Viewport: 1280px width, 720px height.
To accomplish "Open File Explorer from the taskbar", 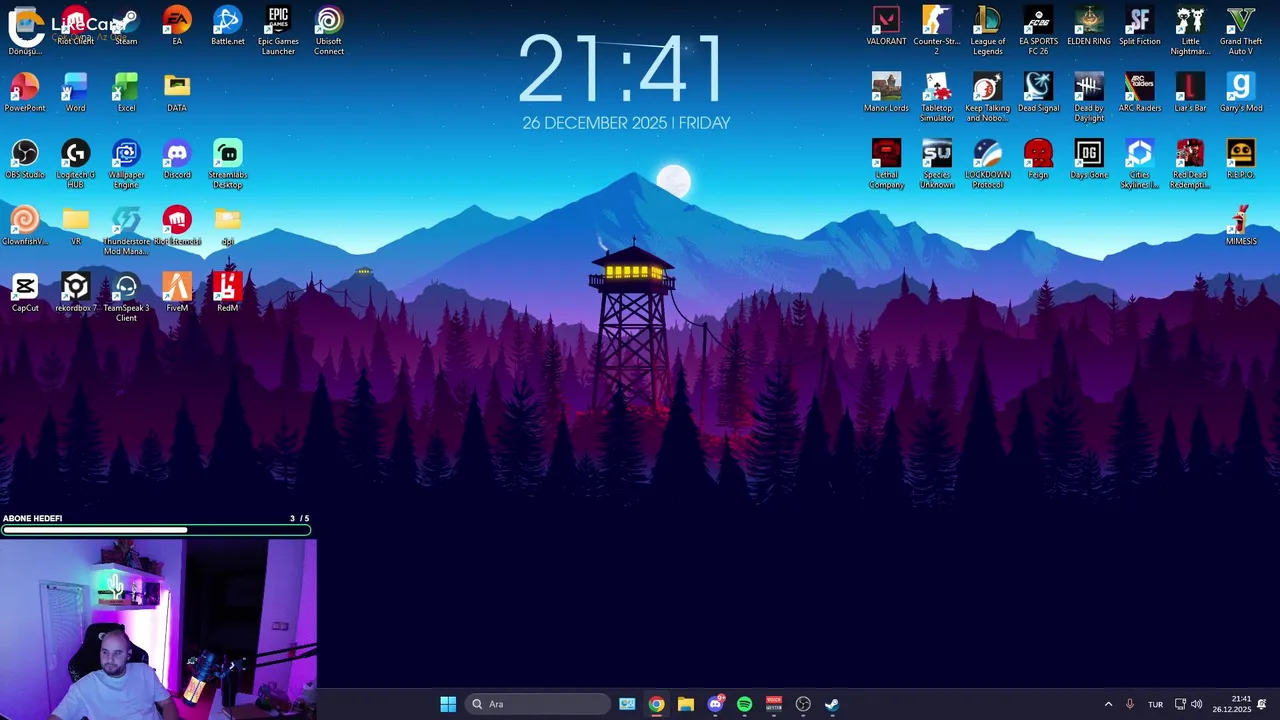I will [x=685, y=704].
